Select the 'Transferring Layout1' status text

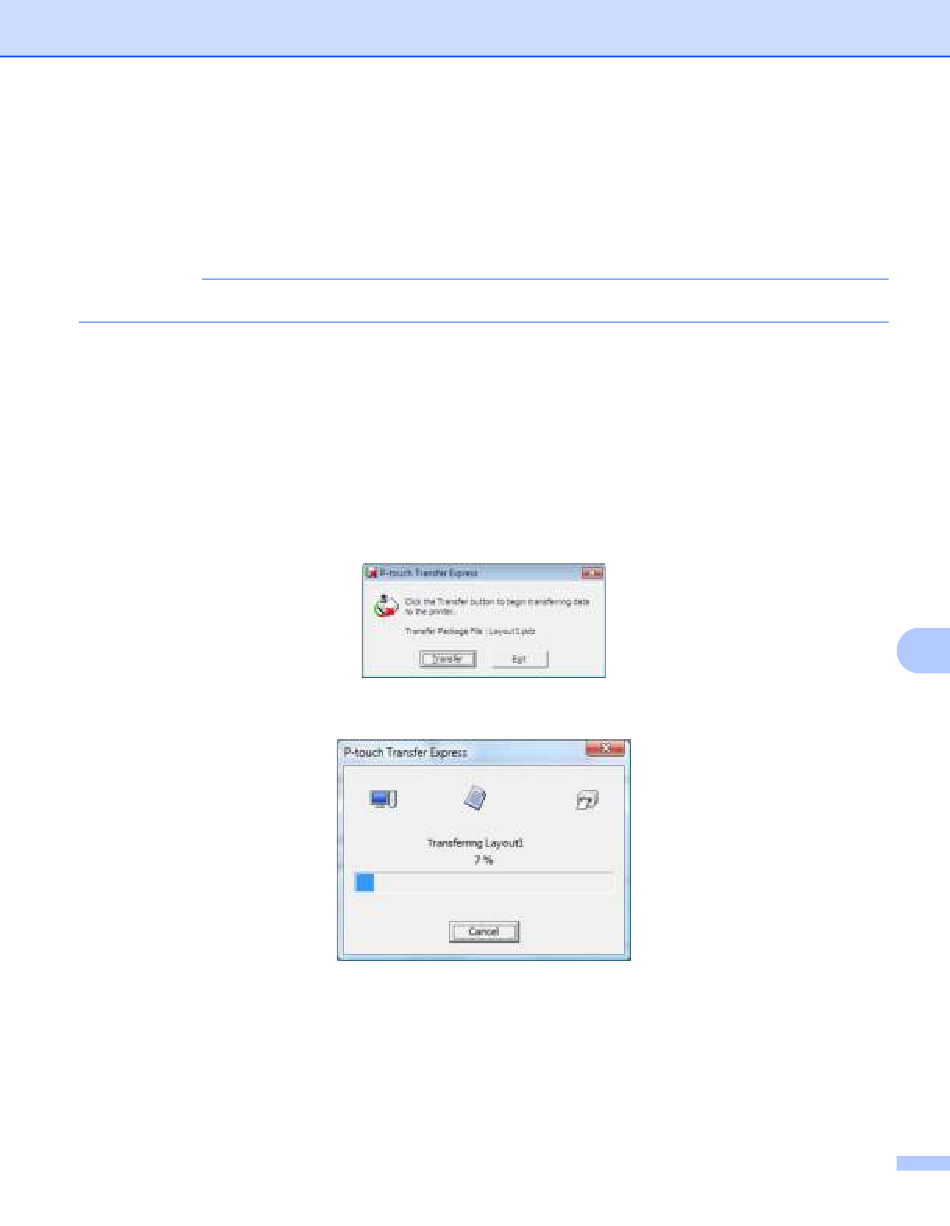(477, 844)
